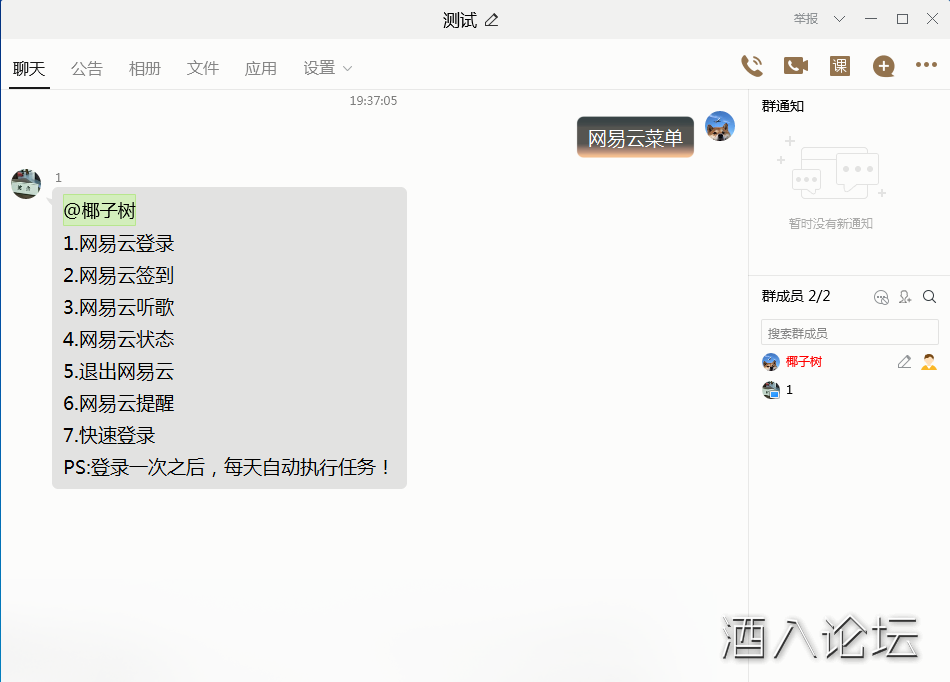Screen dimensions: 950x682
Task: Click the magnifier icon in members header
Action: pos(929,296)
